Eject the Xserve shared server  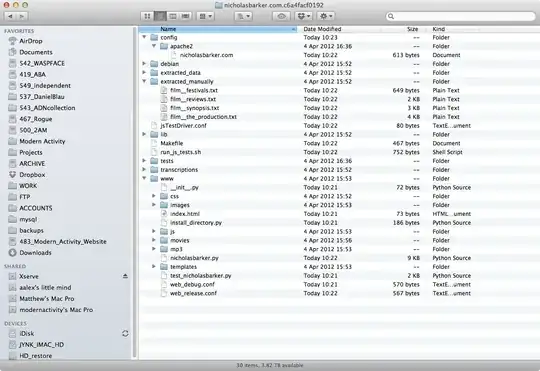click(125, 276)
